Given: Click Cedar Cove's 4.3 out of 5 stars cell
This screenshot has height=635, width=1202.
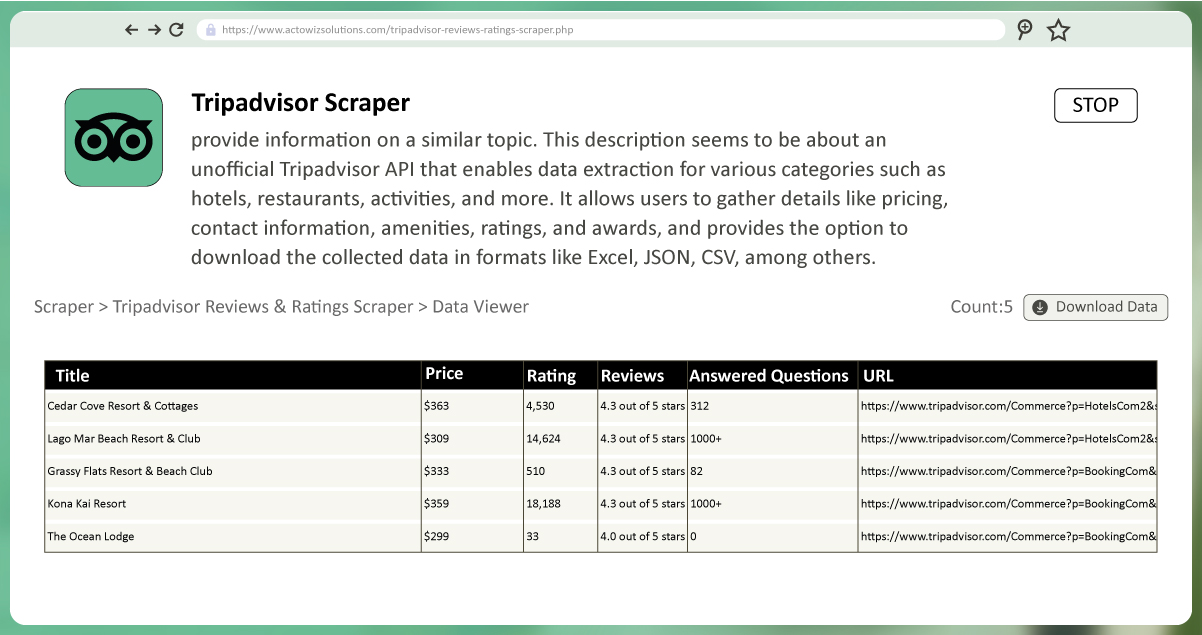Looking at the screenshot, I should (x=642, y=406).
